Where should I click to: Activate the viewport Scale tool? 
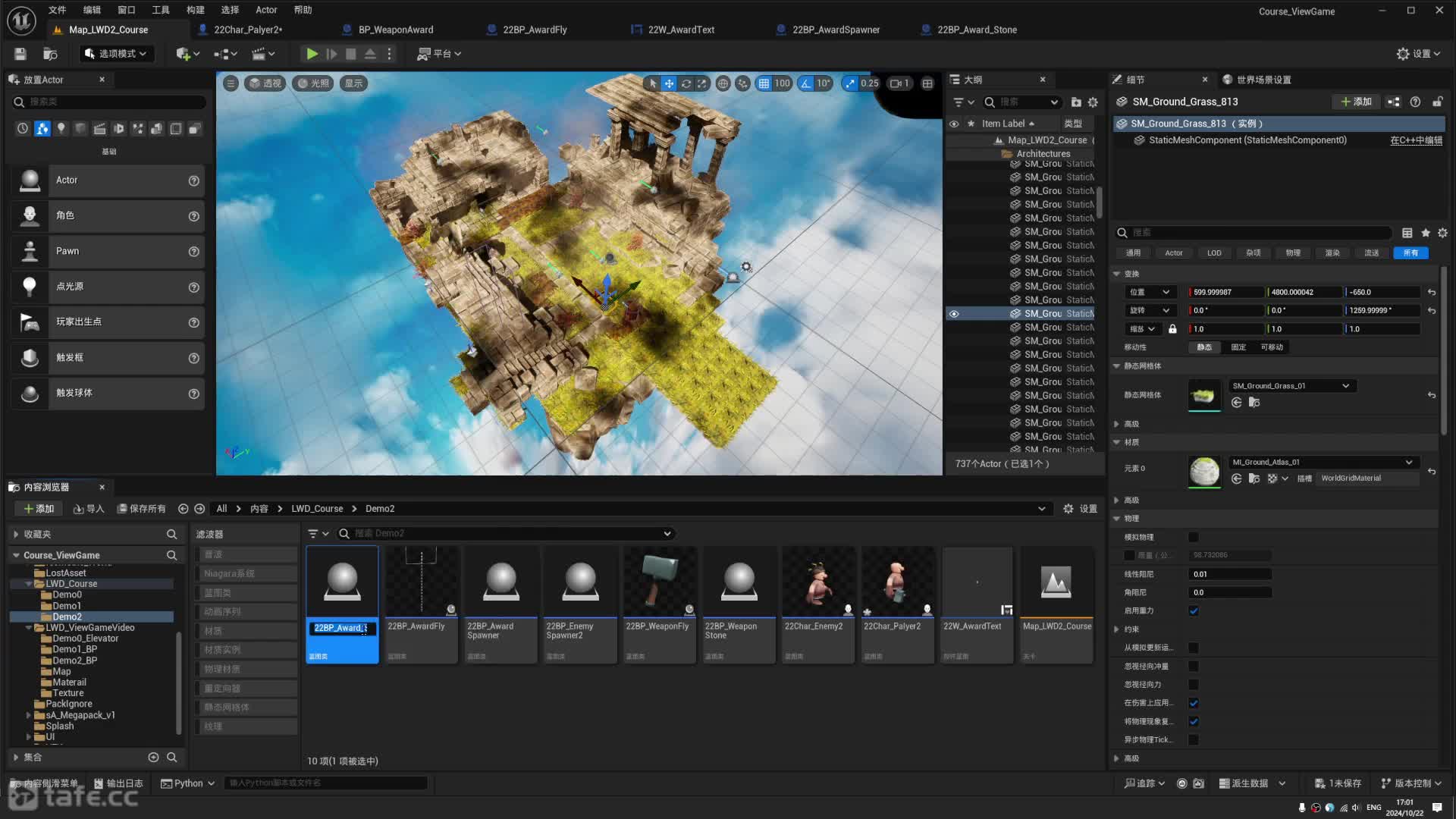(702, 83)
